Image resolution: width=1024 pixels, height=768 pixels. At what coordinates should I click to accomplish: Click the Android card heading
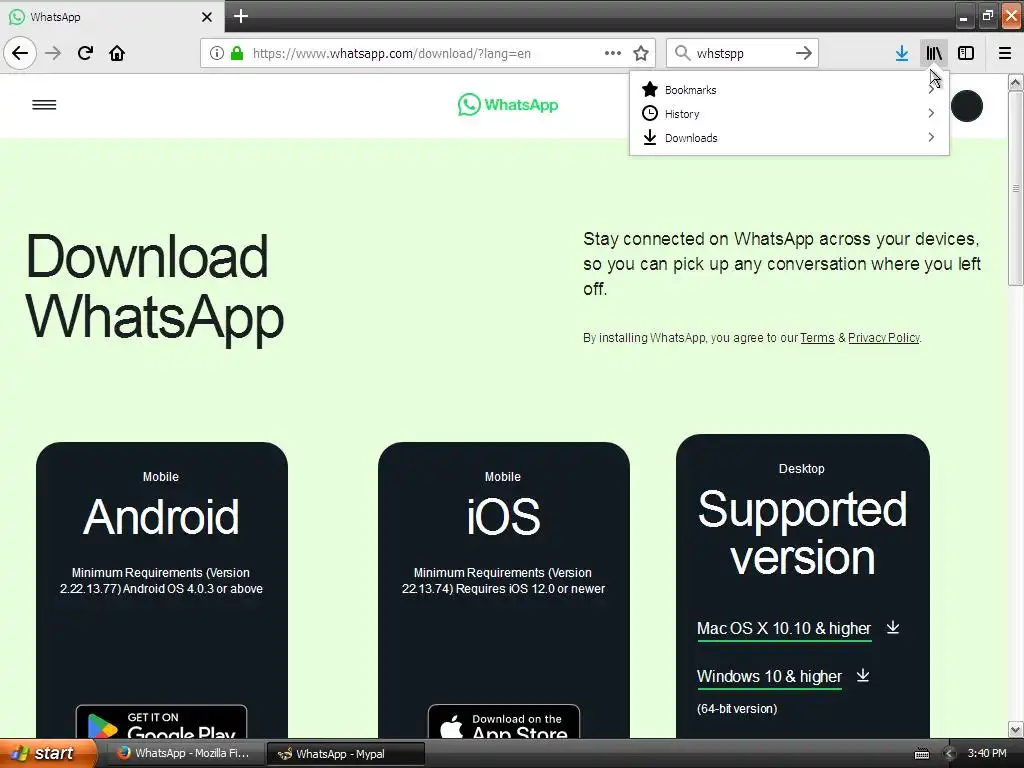(x=161, y=517)
